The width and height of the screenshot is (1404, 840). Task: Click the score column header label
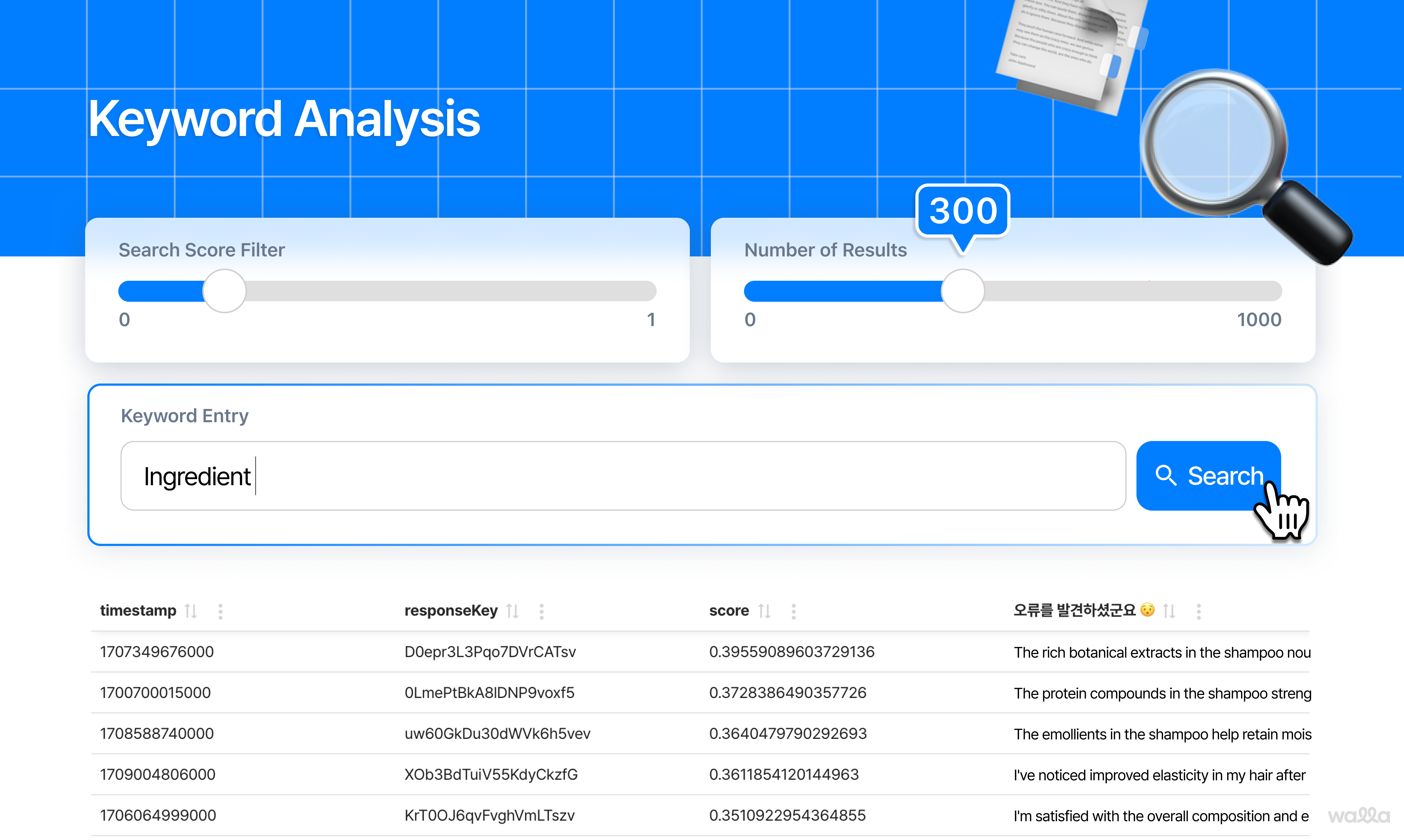729,610
